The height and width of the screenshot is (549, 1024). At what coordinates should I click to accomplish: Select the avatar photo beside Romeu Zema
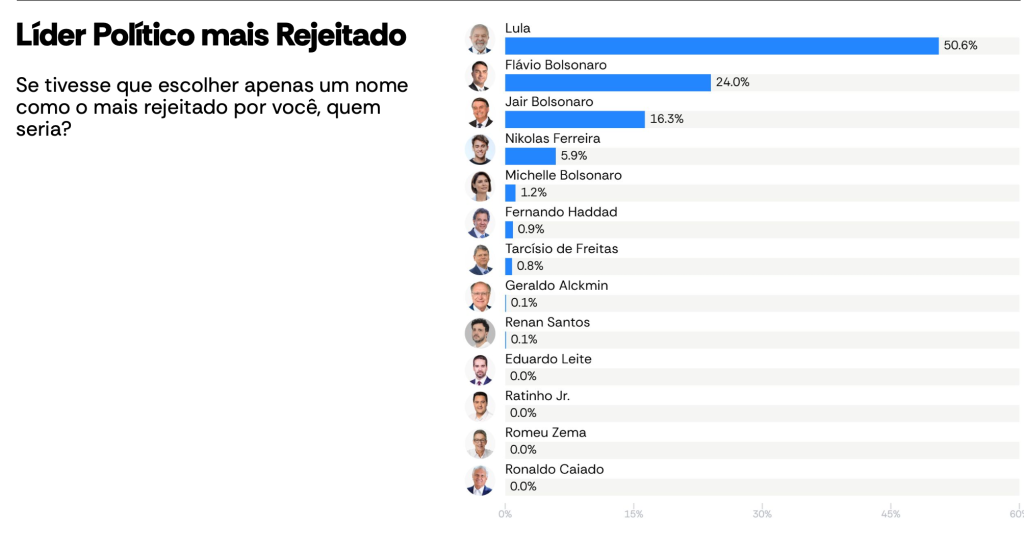pos(481,443)
